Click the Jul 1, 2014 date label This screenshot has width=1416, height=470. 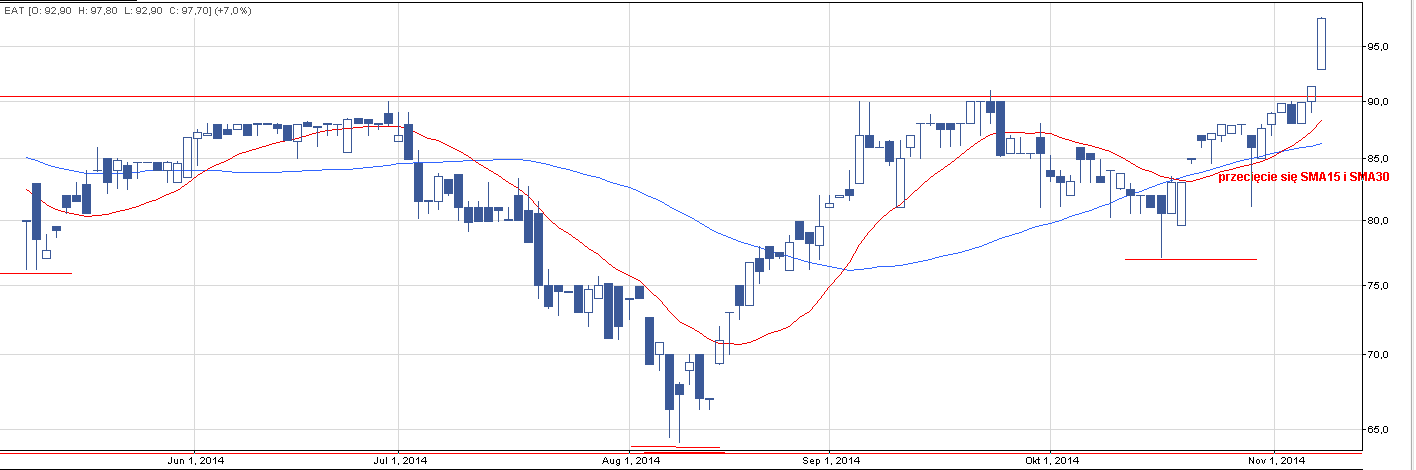(x=400, y=461)
